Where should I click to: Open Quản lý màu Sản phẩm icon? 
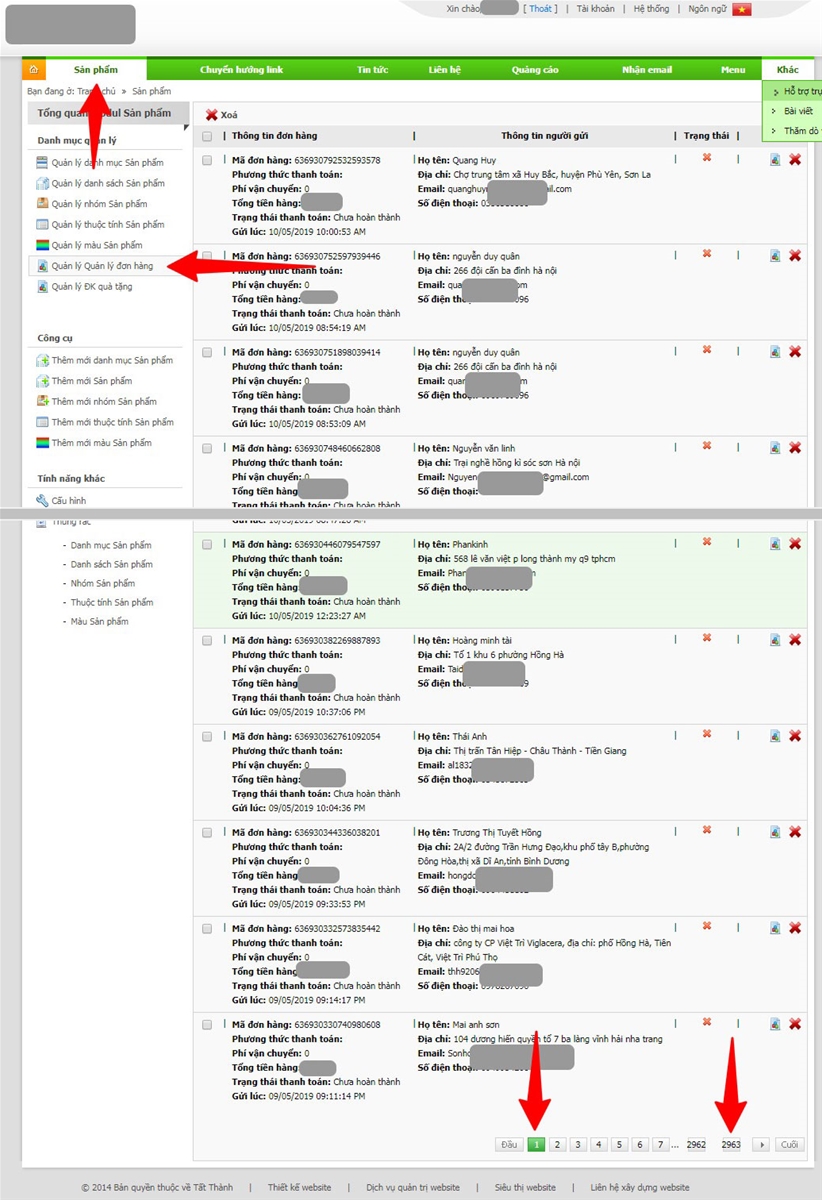[x=42, y=246]
